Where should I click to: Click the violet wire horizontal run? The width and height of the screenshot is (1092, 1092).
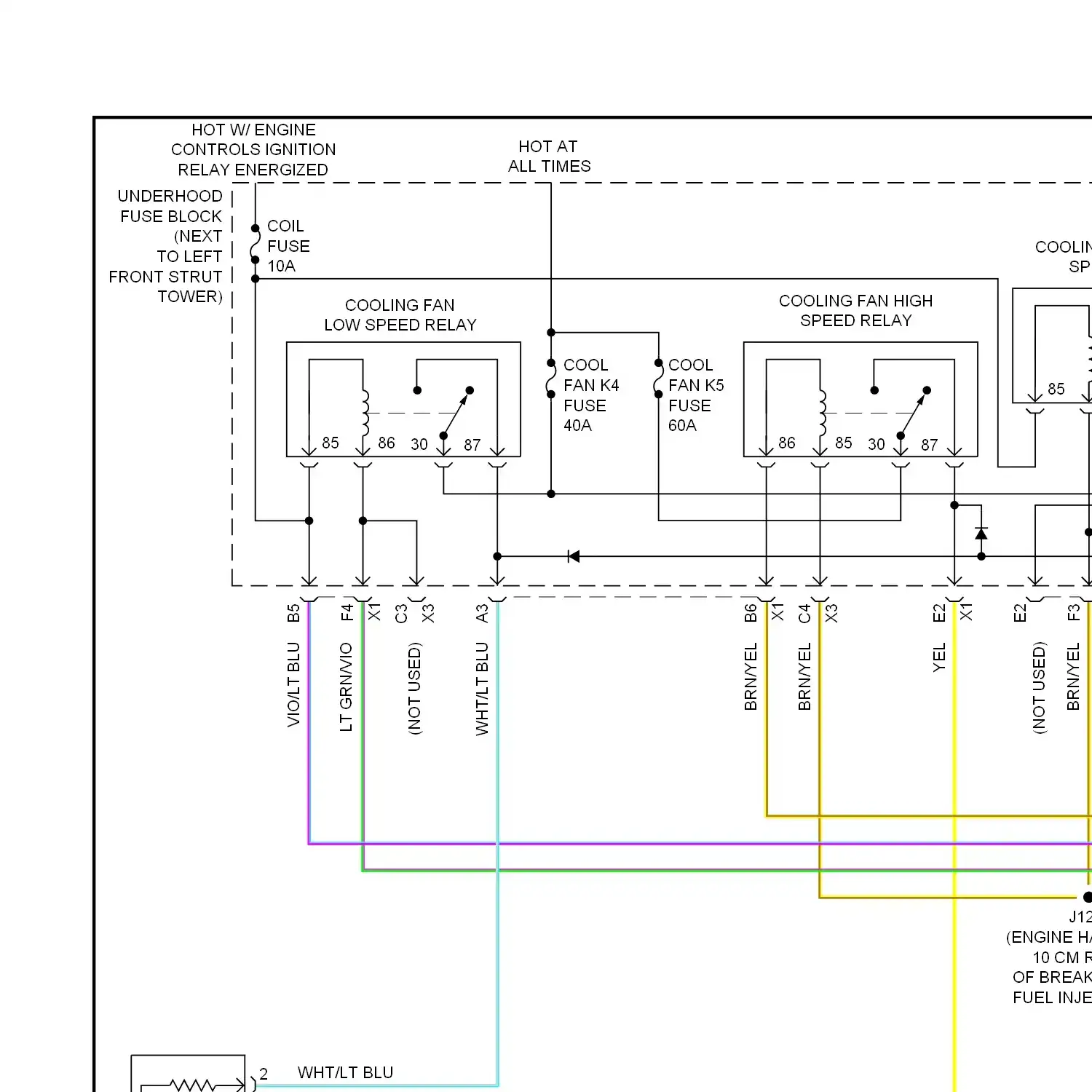point(699,844)
